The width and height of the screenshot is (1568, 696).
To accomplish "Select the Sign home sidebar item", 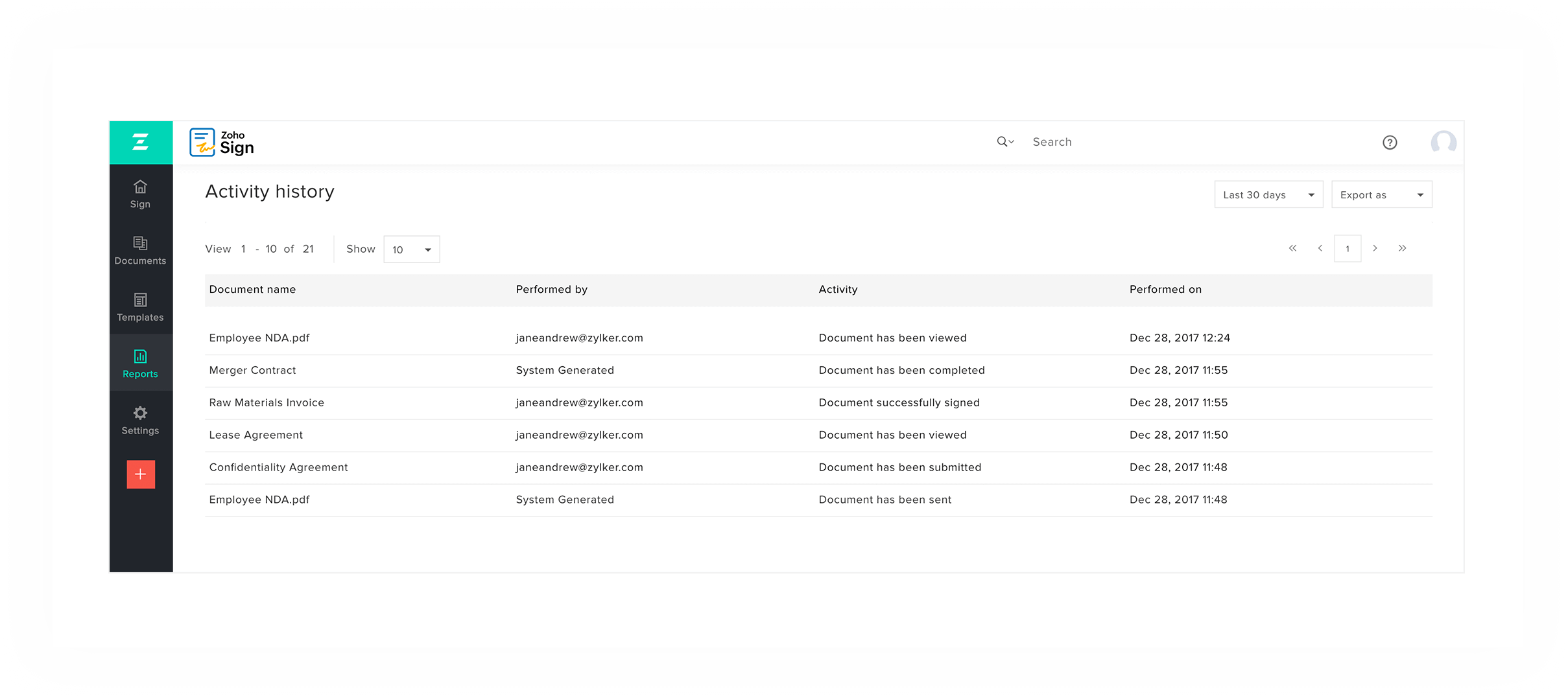I will pos(141,194).
